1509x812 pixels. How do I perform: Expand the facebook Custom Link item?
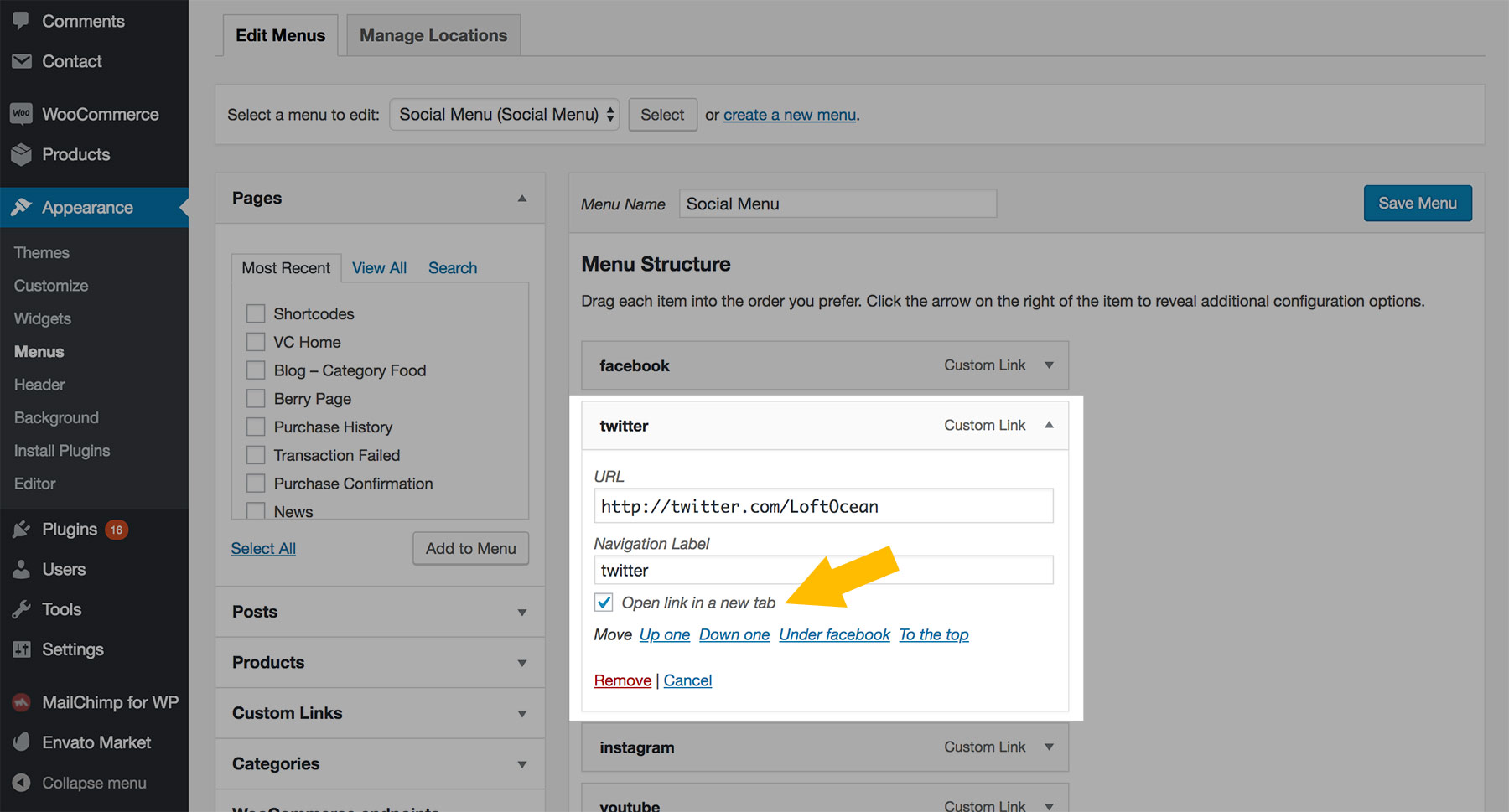pyautogui.click(x=1048, y=365)
